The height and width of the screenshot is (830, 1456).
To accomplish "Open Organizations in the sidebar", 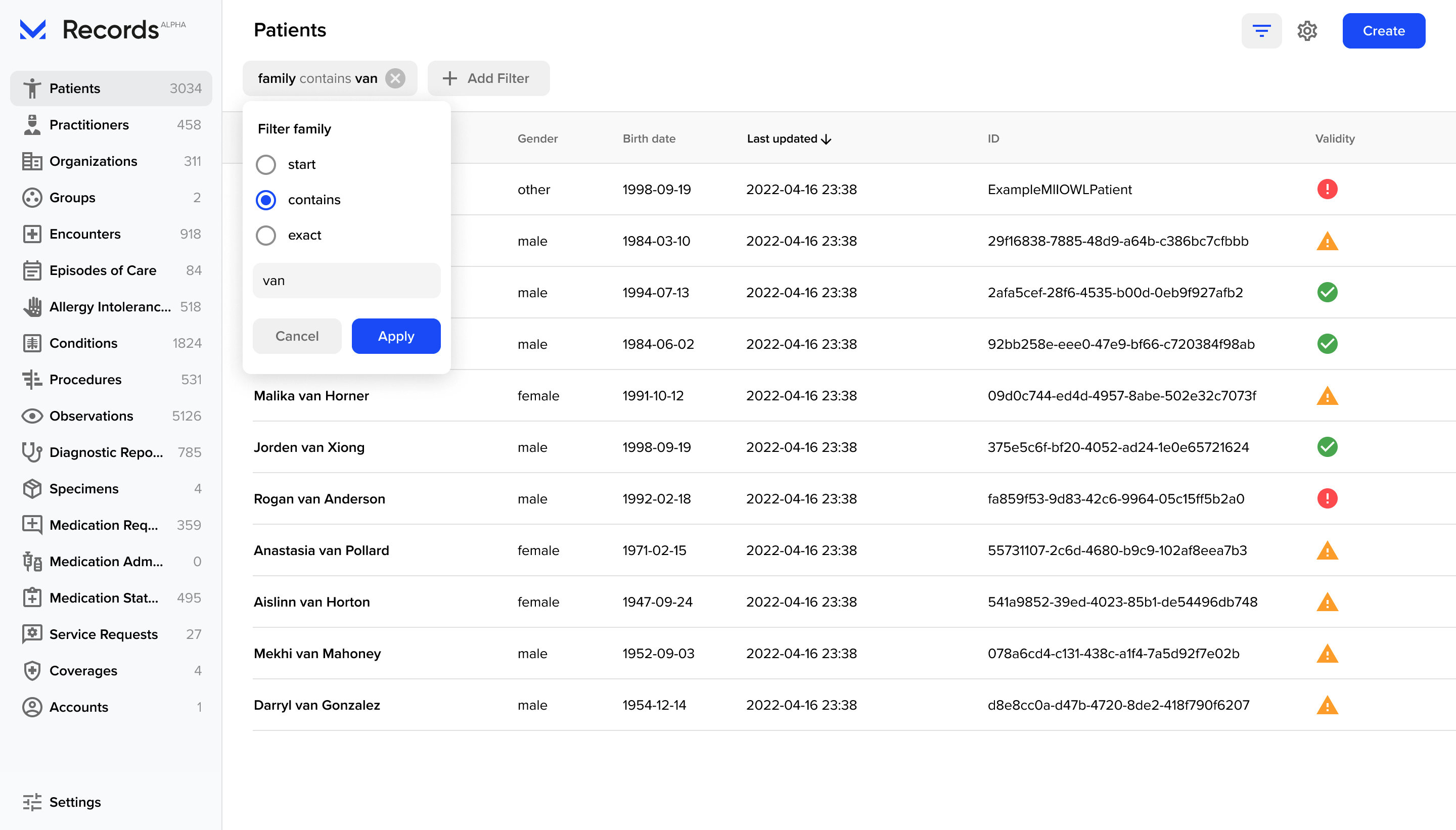I will point(111,161).
